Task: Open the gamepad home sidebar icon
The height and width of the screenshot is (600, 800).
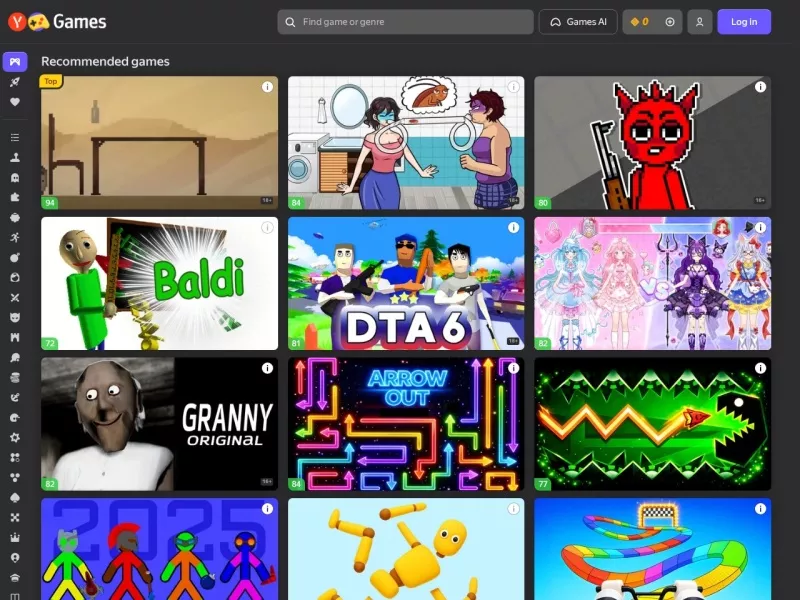Action: click(15, 62)
